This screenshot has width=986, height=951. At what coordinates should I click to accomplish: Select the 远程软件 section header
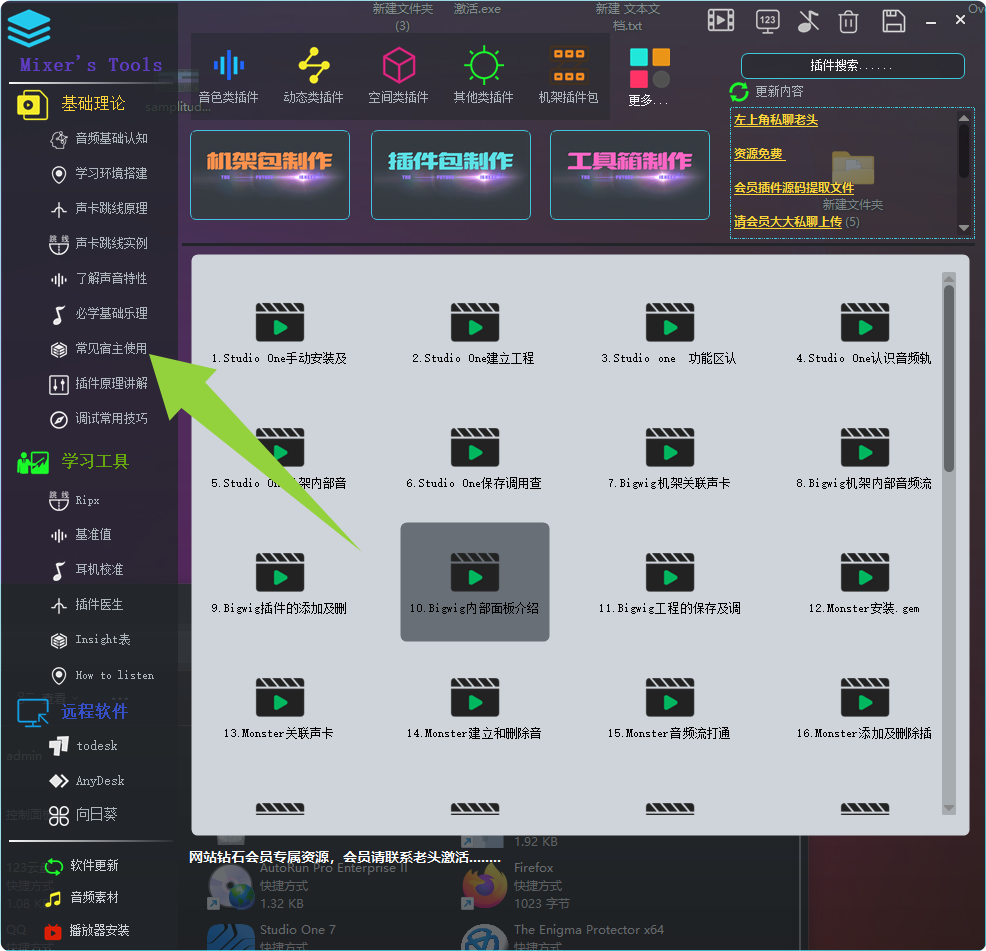pyautogui.click(x=73, y=712)
